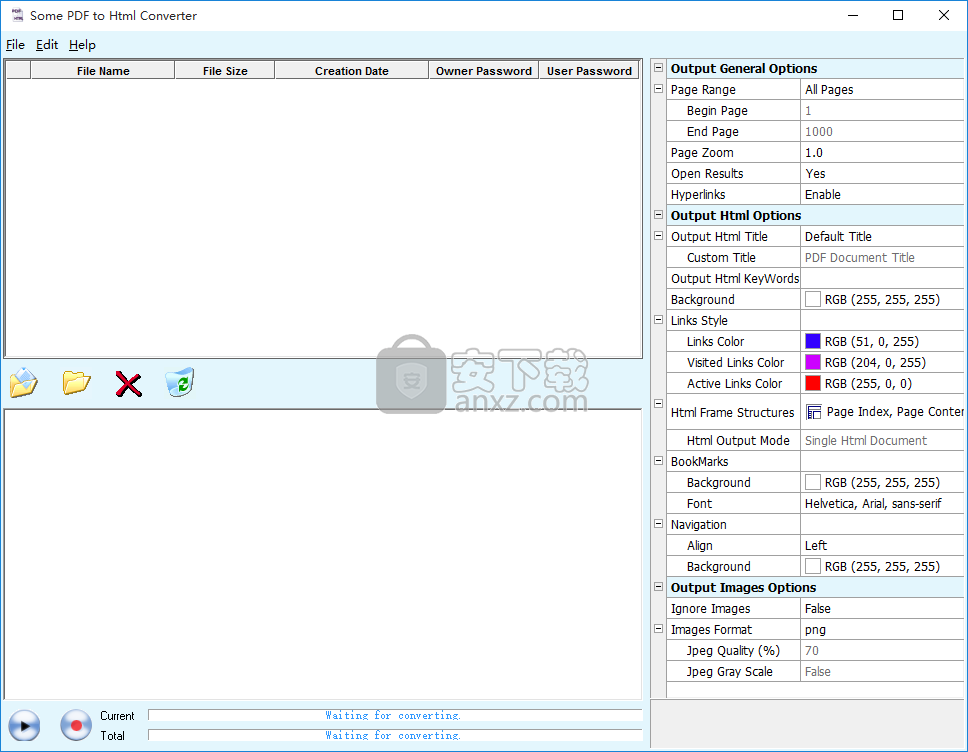Collapse the Output Html Options section

coord(659,215)
